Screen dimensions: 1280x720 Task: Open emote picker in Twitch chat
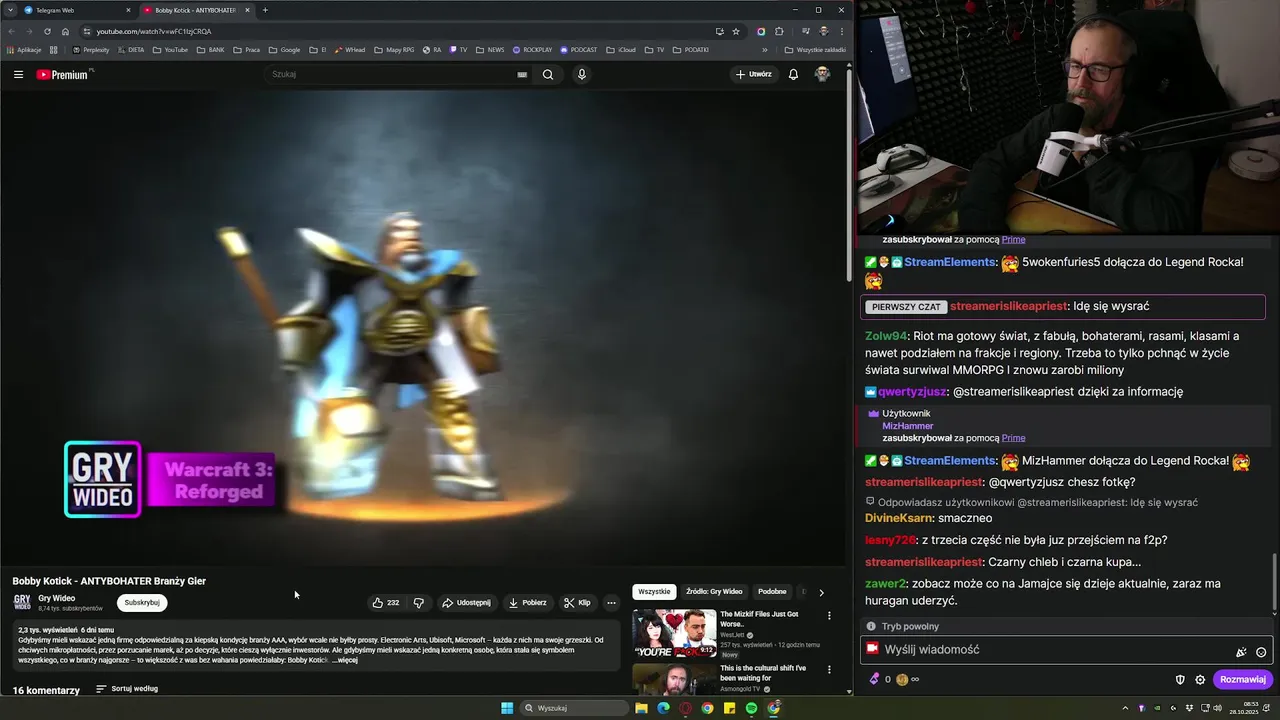pos(1261,651)
